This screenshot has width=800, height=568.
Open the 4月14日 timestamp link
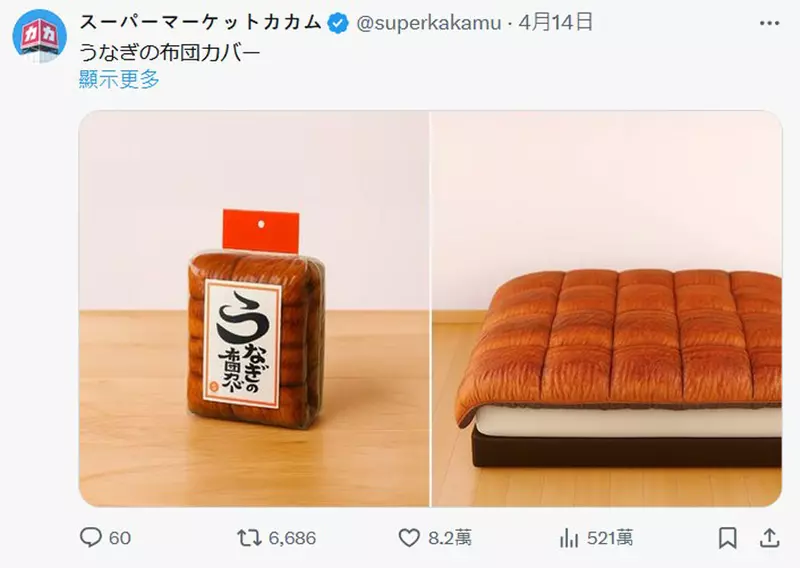[556, 22]
